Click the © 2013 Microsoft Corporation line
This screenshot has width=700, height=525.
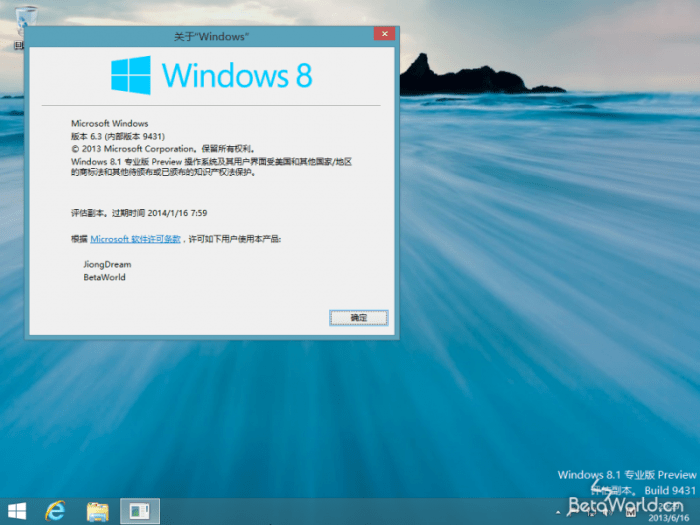coord(163,149)
